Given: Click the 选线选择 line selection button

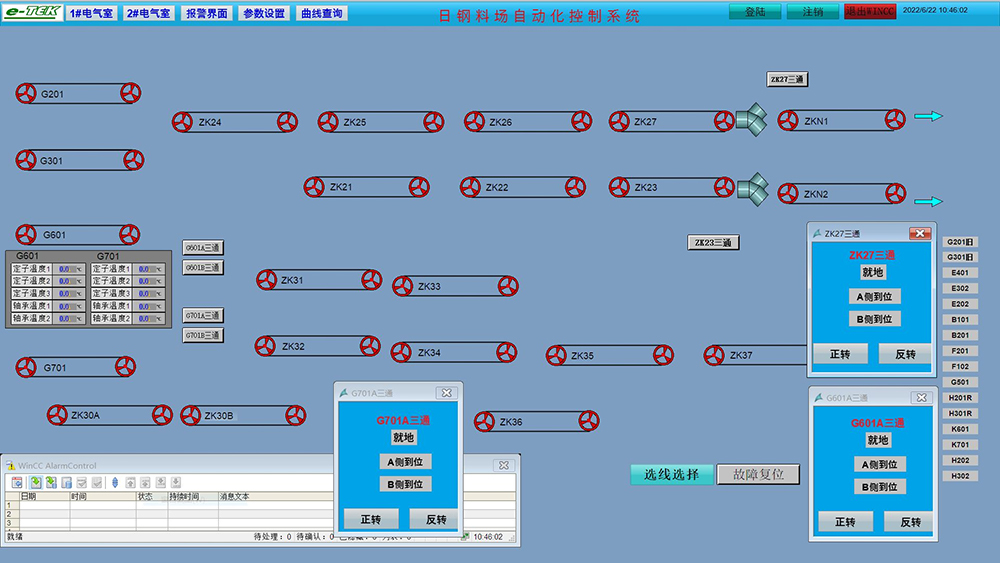Looking at the screenshot, I should 672,474.
